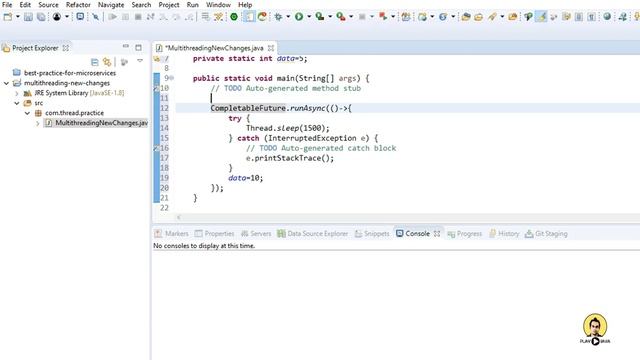Select the Project Explorer tab
The width and height of the screenshot is (640, 360).
click(35, 48)
